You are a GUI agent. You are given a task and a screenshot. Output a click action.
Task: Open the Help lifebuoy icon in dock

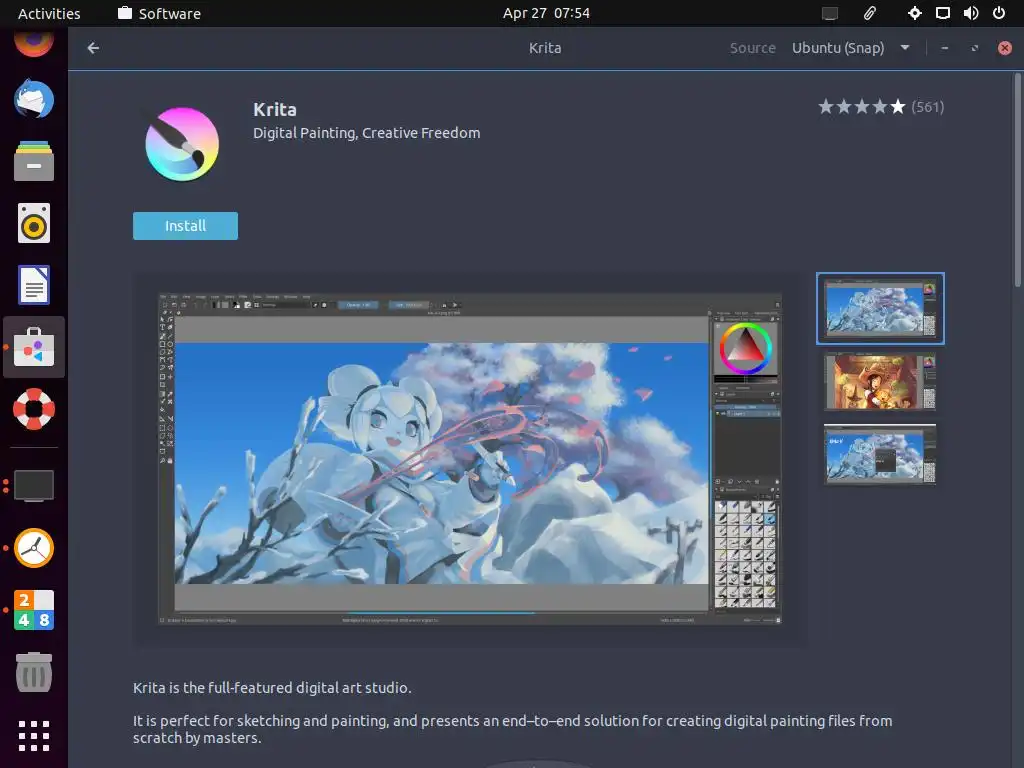tap(34, 409)
